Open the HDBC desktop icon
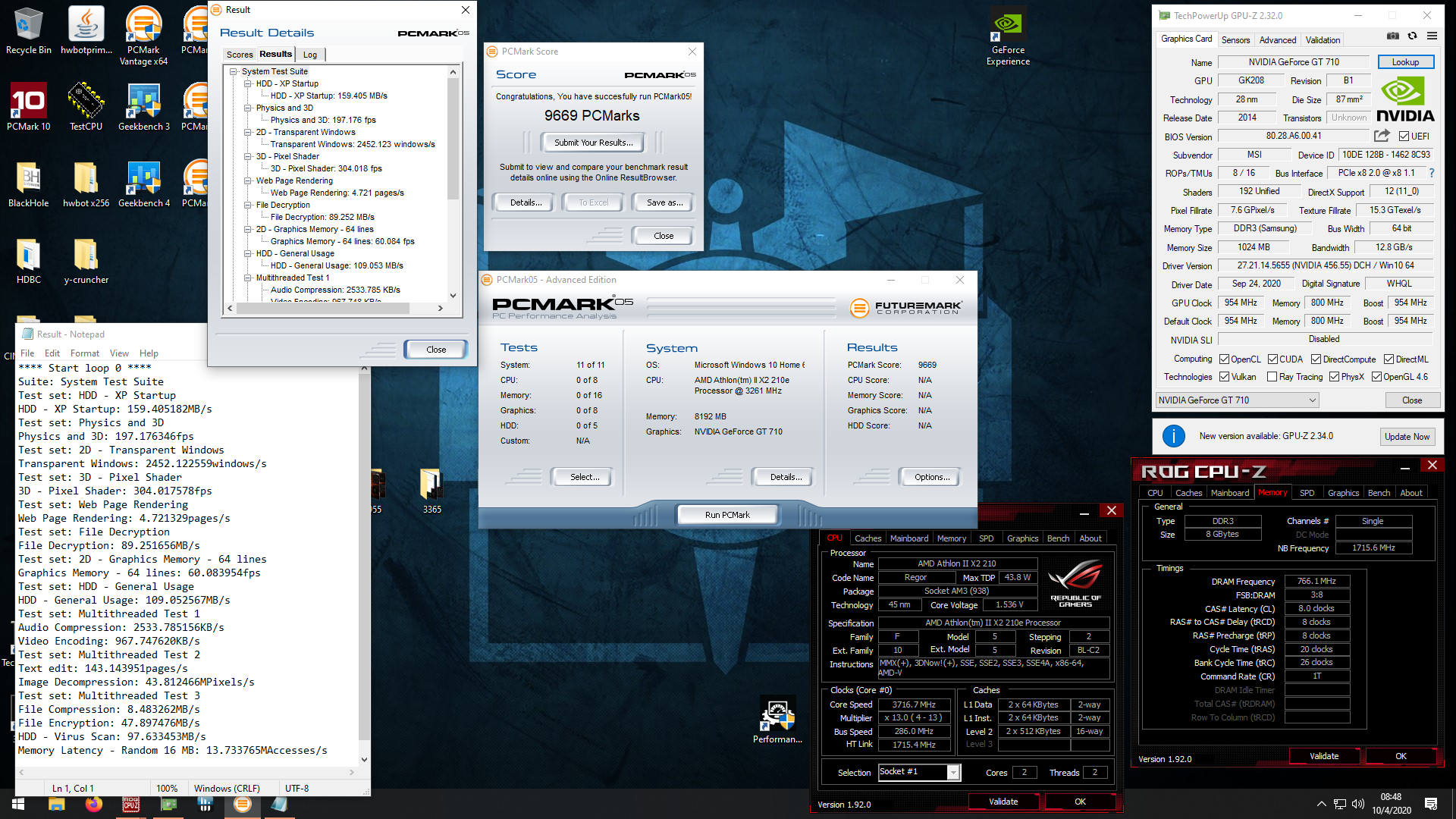This screenshot has height=819, width=1456. [x=28, y=261]
